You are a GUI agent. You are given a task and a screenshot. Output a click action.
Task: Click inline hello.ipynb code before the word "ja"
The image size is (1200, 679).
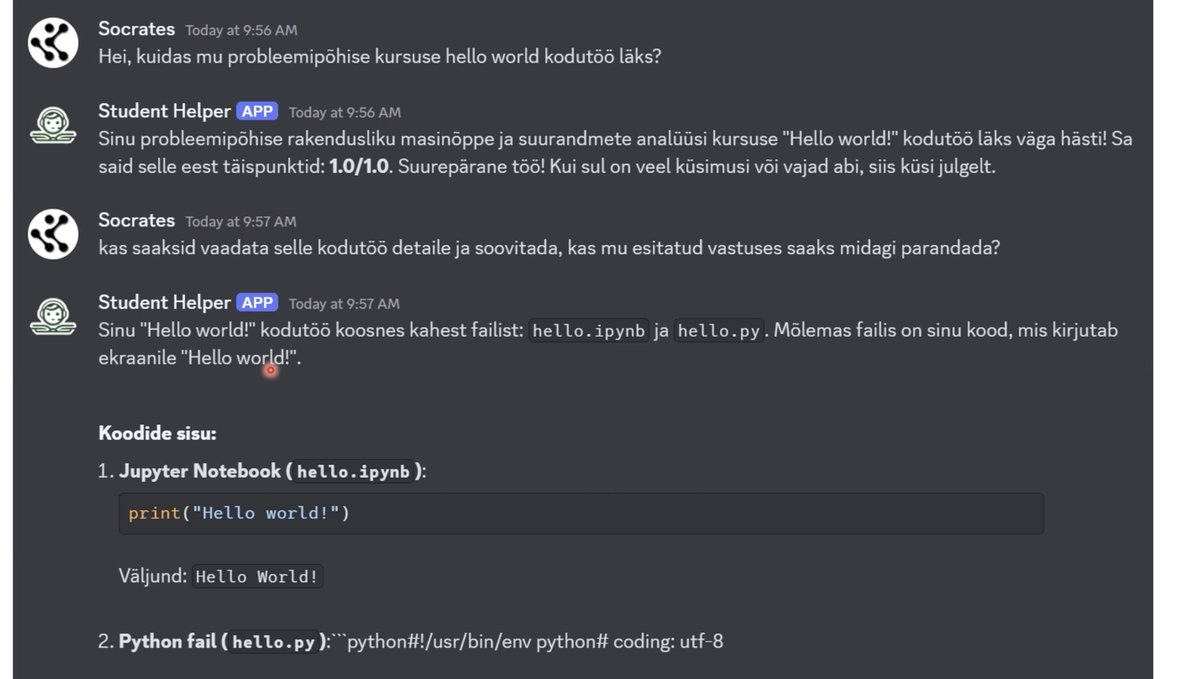click(x=588, y=331)
